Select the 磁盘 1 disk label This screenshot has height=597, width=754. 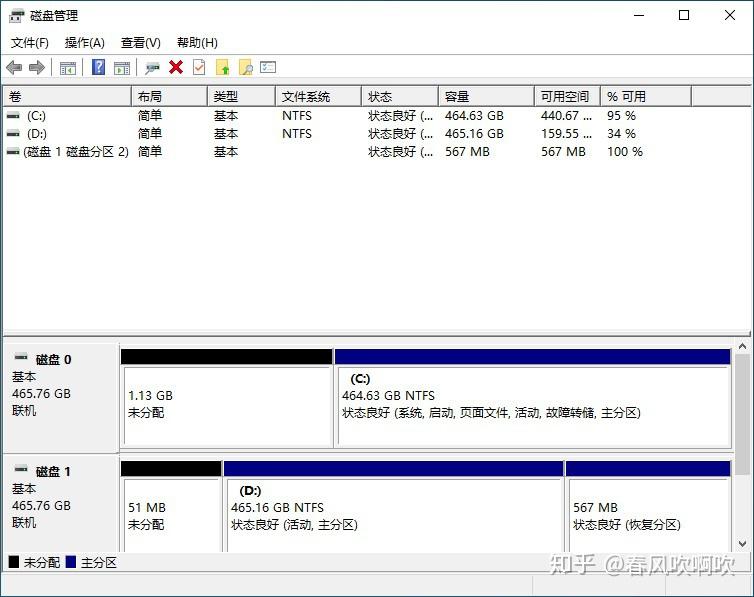(53, 472)
